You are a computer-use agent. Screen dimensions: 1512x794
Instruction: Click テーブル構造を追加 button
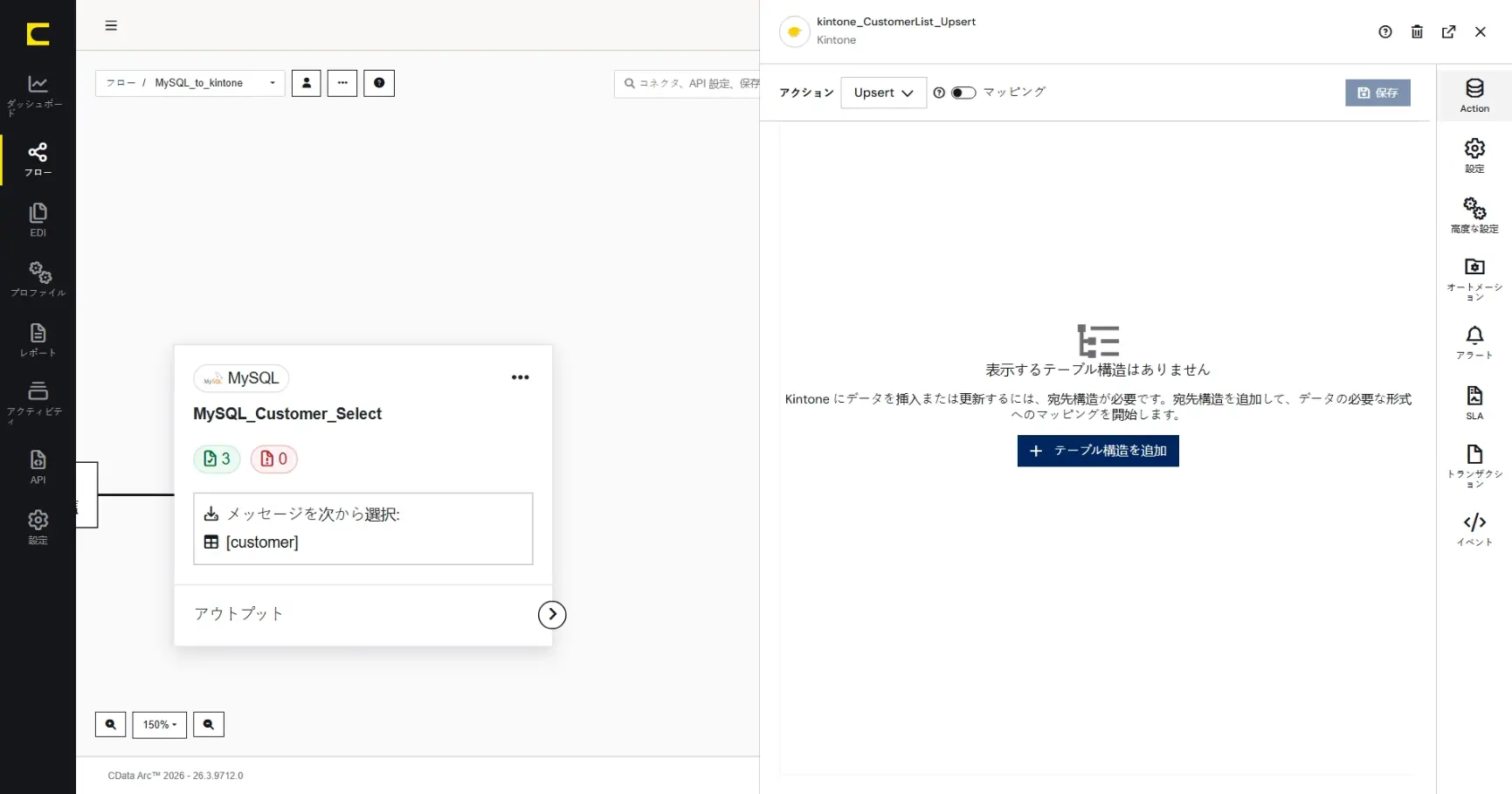(1098, 451)
